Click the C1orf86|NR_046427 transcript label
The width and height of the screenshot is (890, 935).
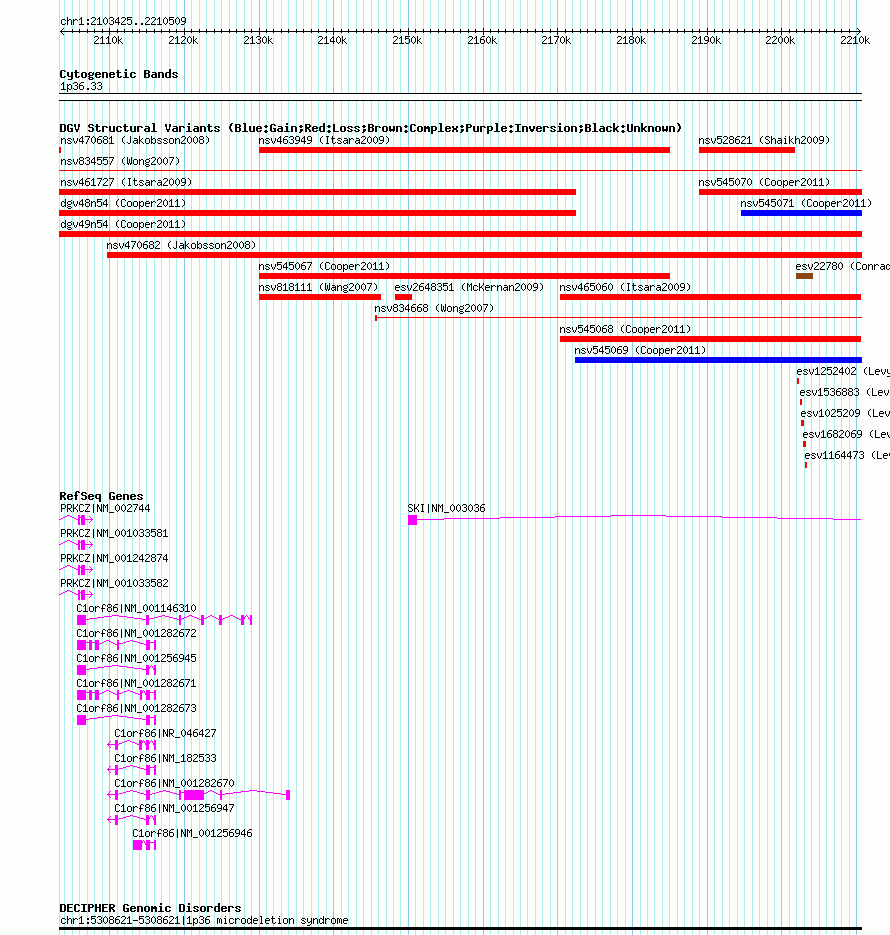point(165,733)
